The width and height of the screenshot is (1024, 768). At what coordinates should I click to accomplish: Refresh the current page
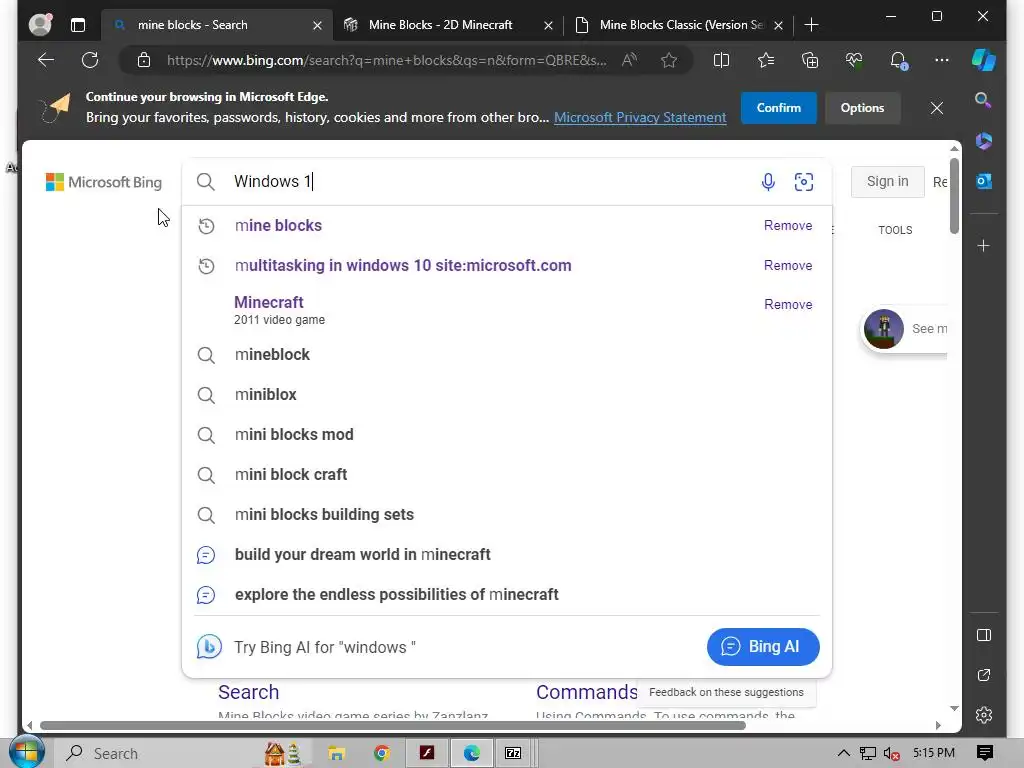click(x=90, y=60)
